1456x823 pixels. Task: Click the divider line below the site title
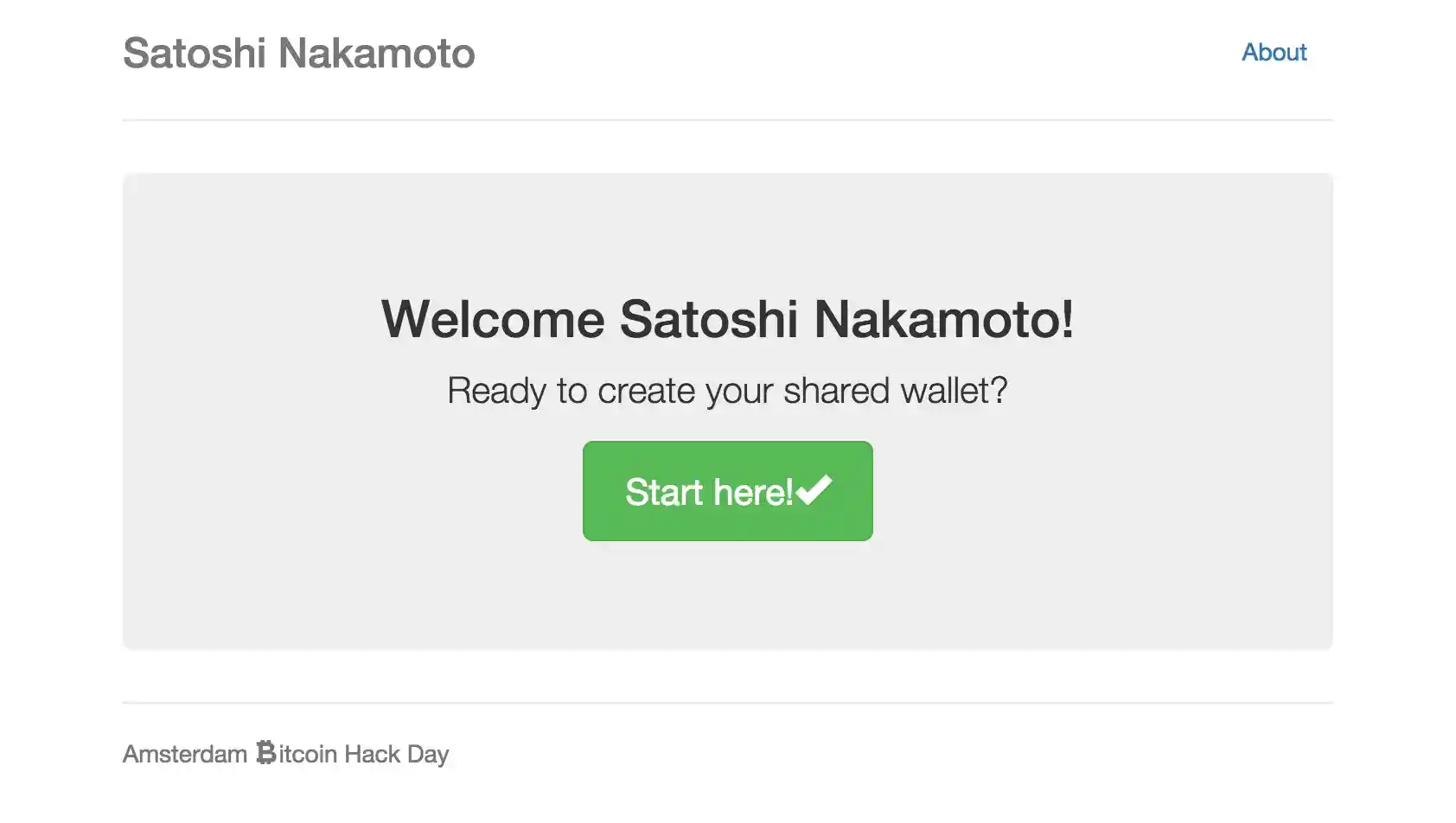[x=727, y=120]
